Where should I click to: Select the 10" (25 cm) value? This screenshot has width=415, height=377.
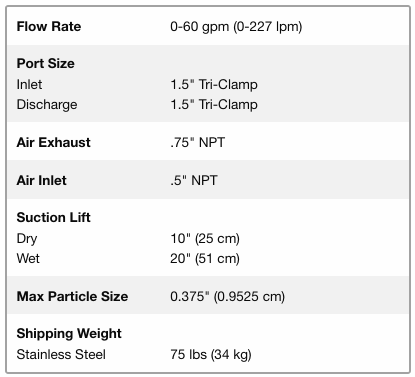pyautogui.click(x=205, y=239)
